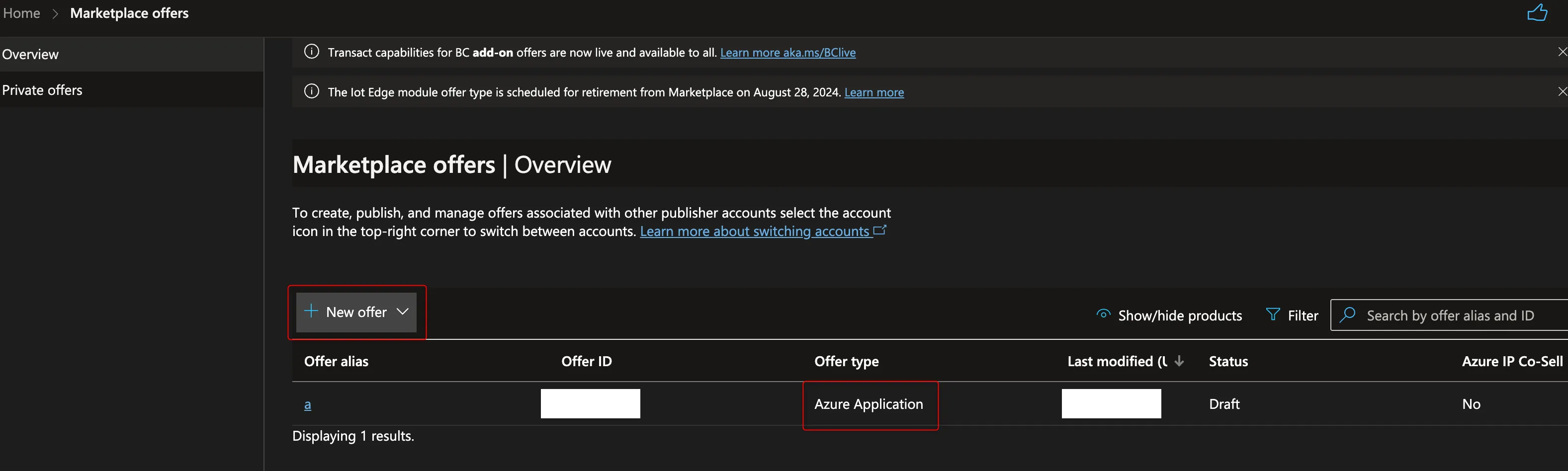
Task: Dismiss the BC add-on offers notification
Action: 1563,52
